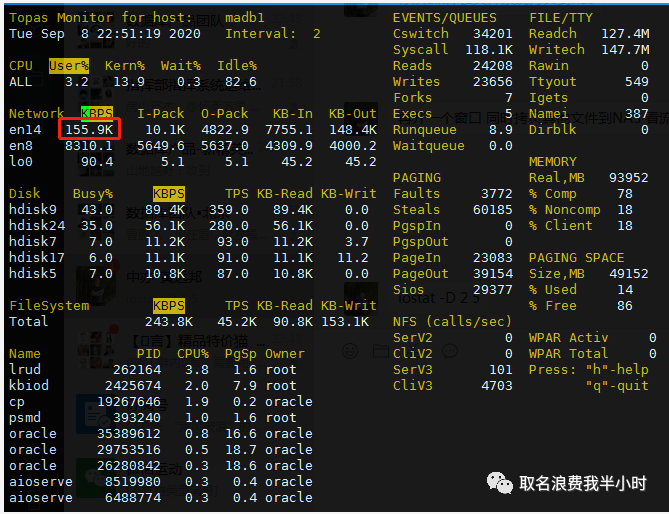669x514 pixels.
Task: Select the highlighted User% column header
Action: 69,66
